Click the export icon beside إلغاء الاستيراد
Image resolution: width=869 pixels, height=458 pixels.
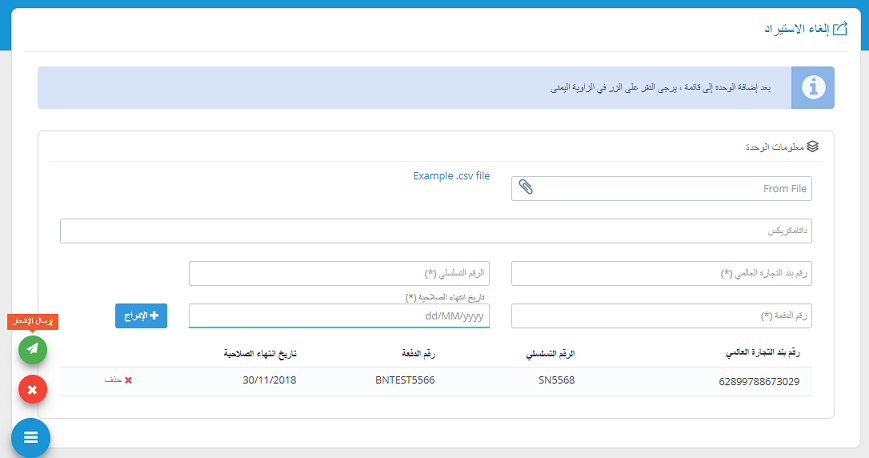[840, 28]
